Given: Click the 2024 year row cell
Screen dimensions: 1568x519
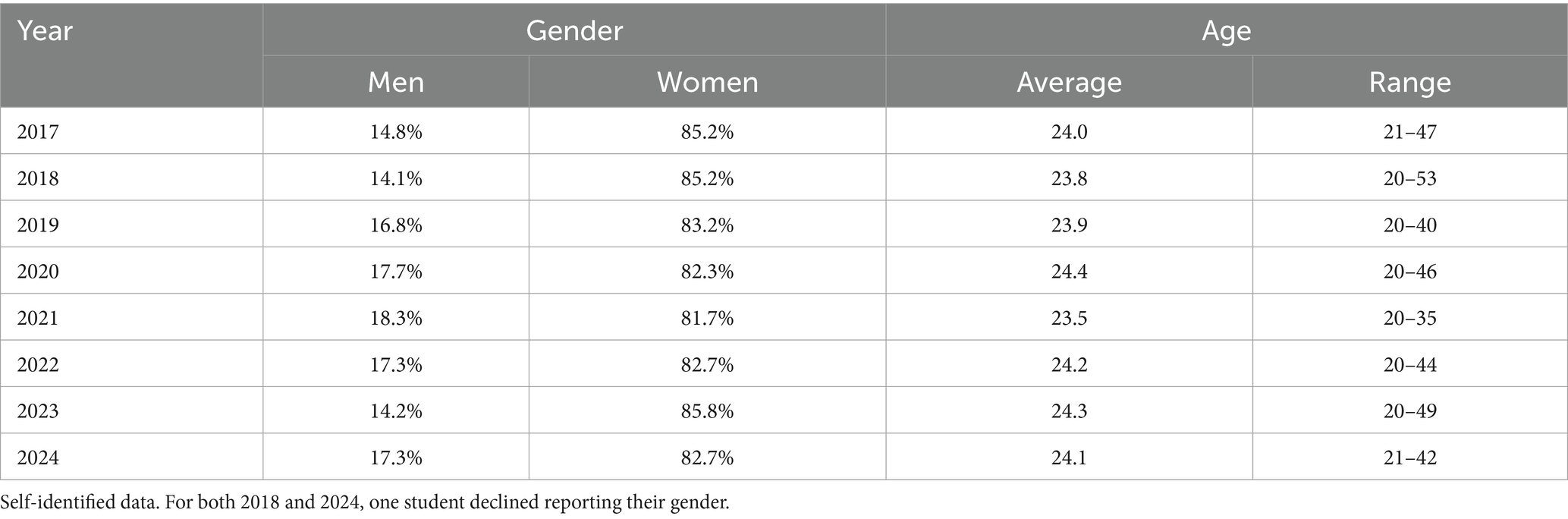Looking at the screenshot, I should point(38,458).
